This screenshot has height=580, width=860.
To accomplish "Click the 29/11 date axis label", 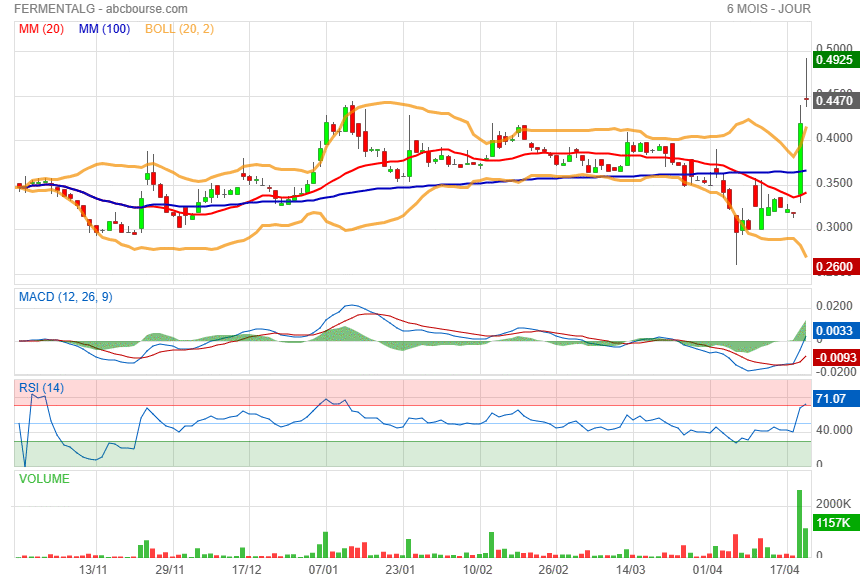I will pyautogui.click(x=170, y=570).
